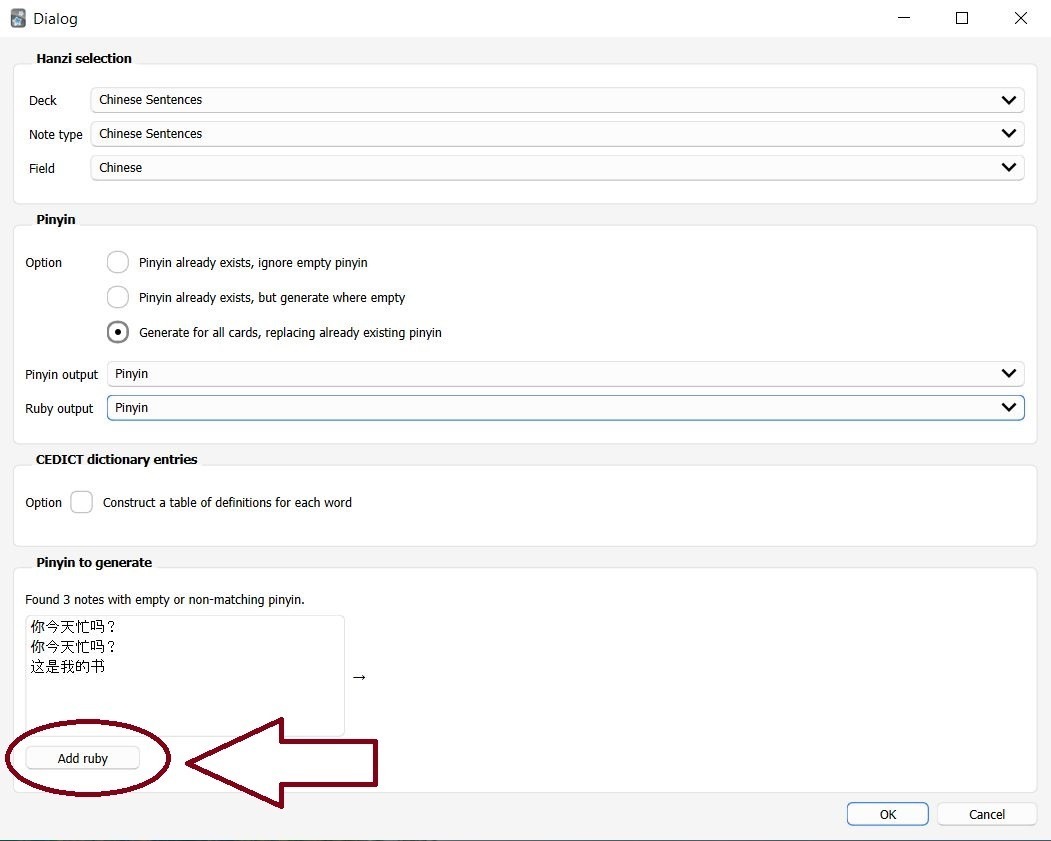Open the Pinyin output dropdown
Viewport: 1051px width, 841px height.
[565, 374]
